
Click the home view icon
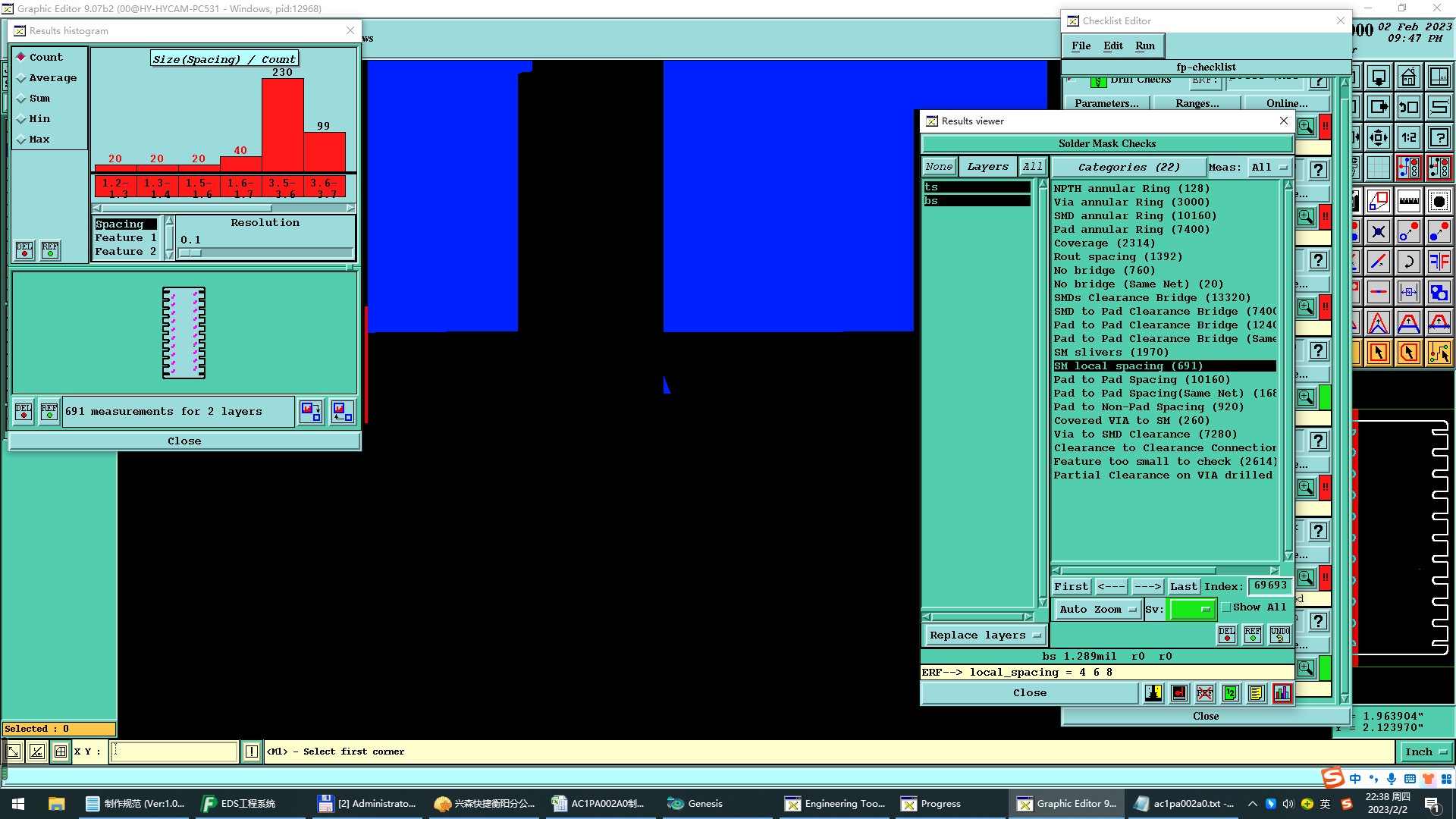tap(1409, 77)
